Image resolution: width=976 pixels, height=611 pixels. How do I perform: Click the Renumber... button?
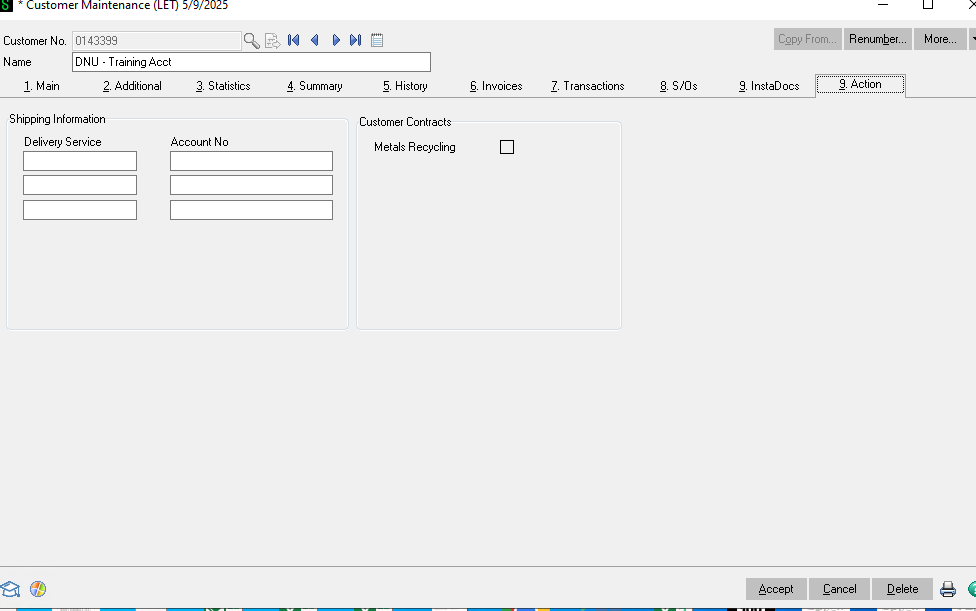coord(877,39)
